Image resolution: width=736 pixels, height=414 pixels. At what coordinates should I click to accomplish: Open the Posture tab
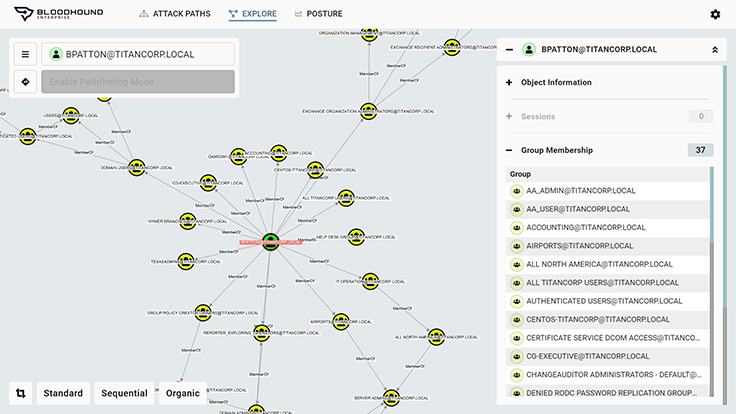(319, 14)
